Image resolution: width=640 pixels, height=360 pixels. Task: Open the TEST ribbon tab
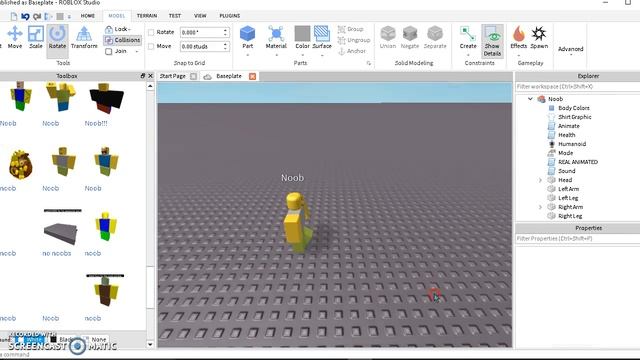[175, 16]
